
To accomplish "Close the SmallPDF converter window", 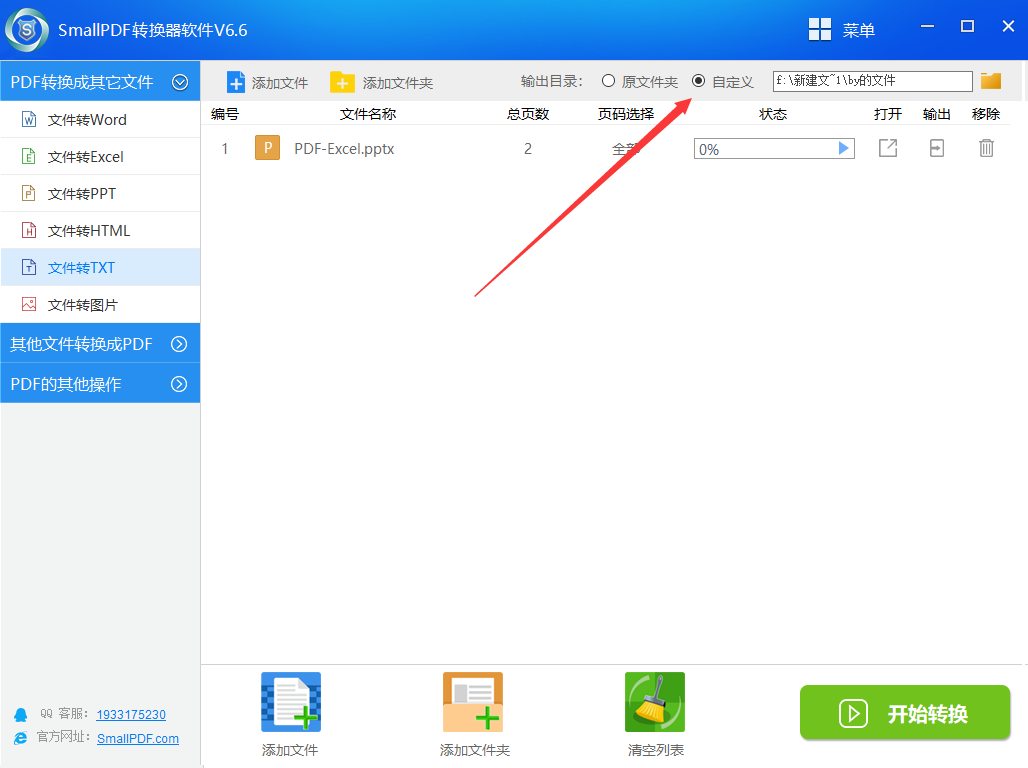I will pos(1008,26).
